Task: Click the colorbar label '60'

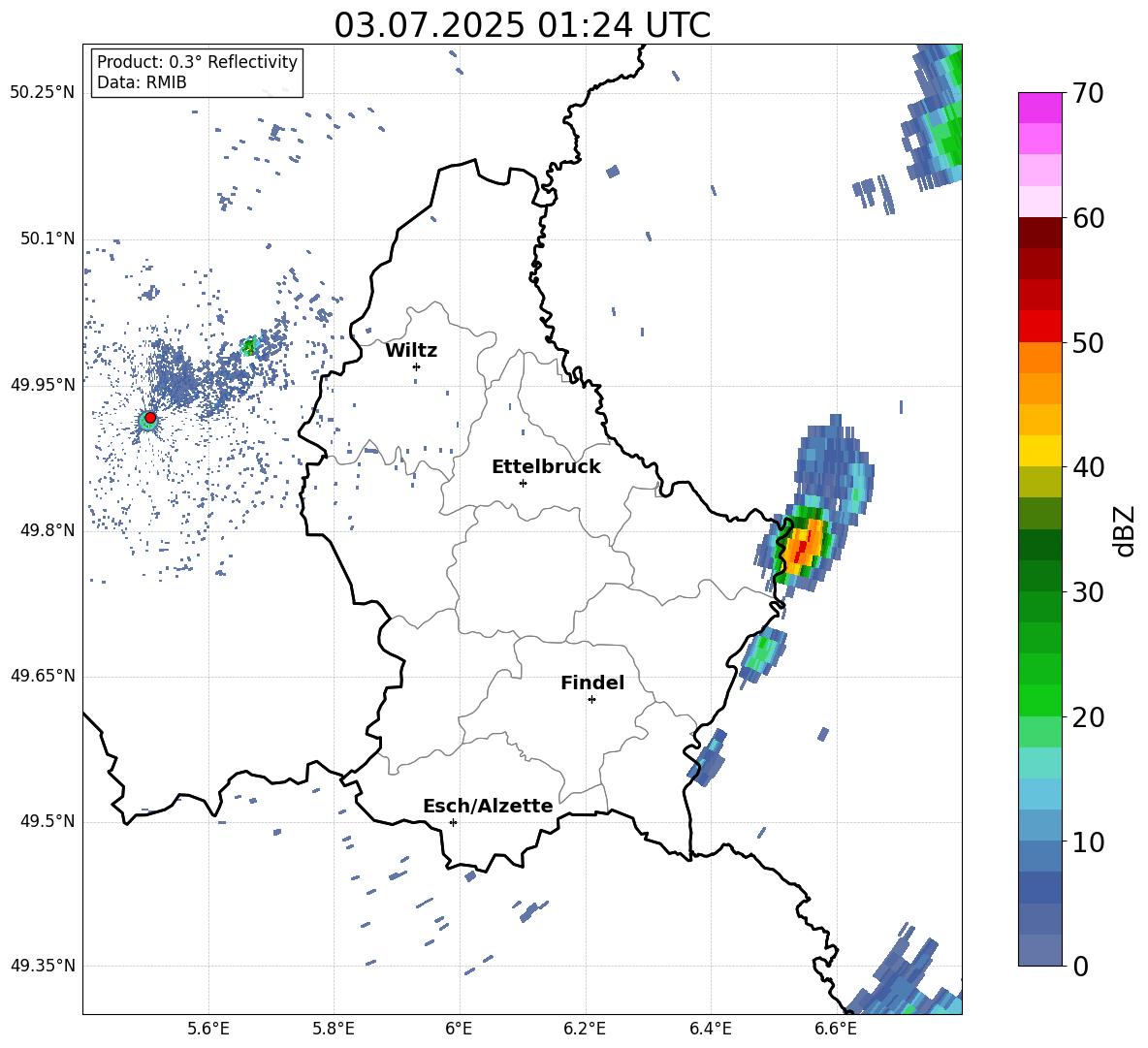Action: click(1088, 218)
